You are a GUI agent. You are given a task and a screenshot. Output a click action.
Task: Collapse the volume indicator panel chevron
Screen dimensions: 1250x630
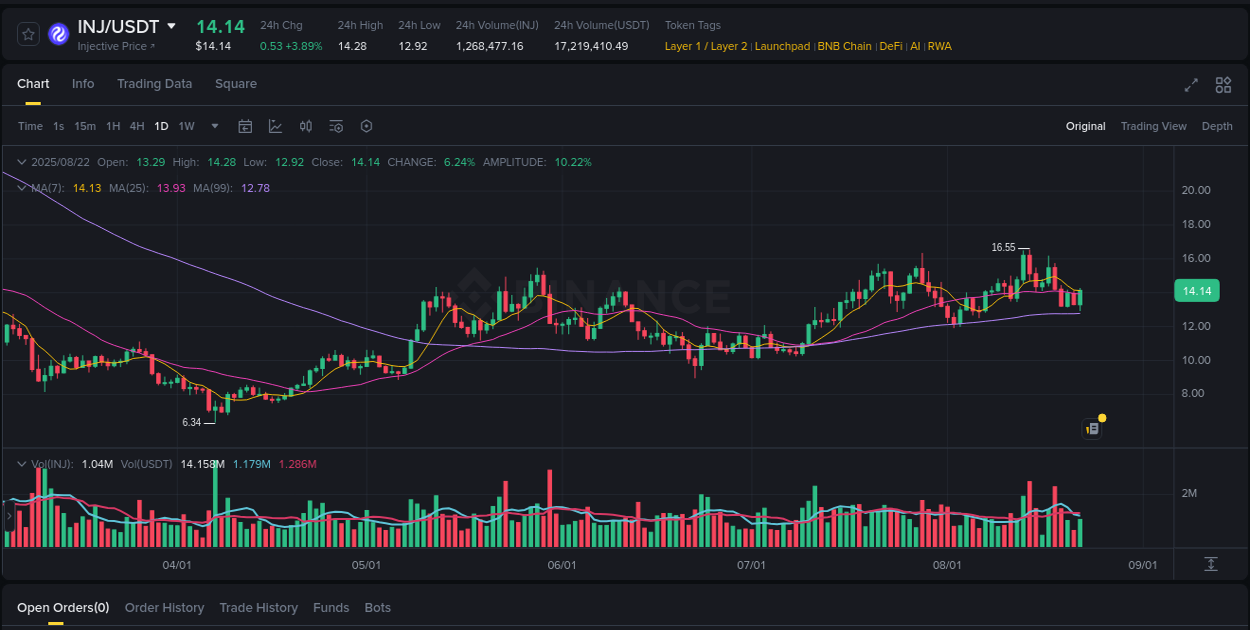tap(21, 464)
